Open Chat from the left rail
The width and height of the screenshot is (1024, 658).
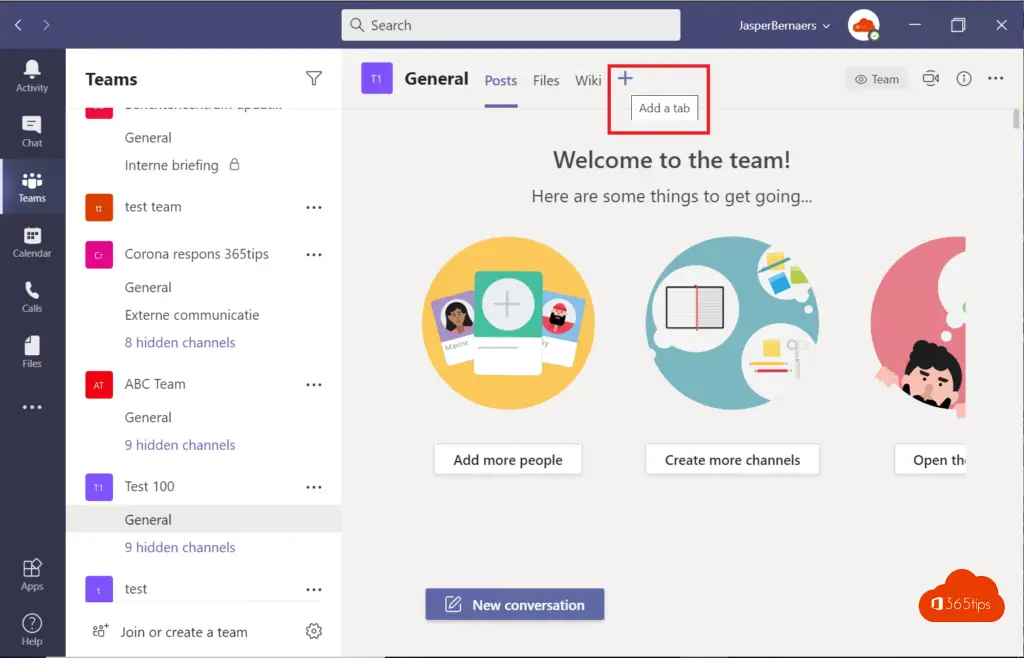pos(32,131)
